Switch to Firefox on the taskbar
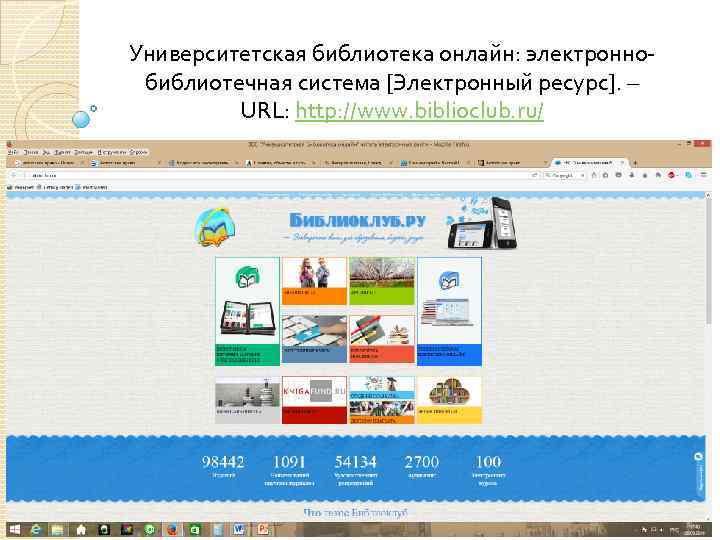720x540 pixels. coord(173,530)
